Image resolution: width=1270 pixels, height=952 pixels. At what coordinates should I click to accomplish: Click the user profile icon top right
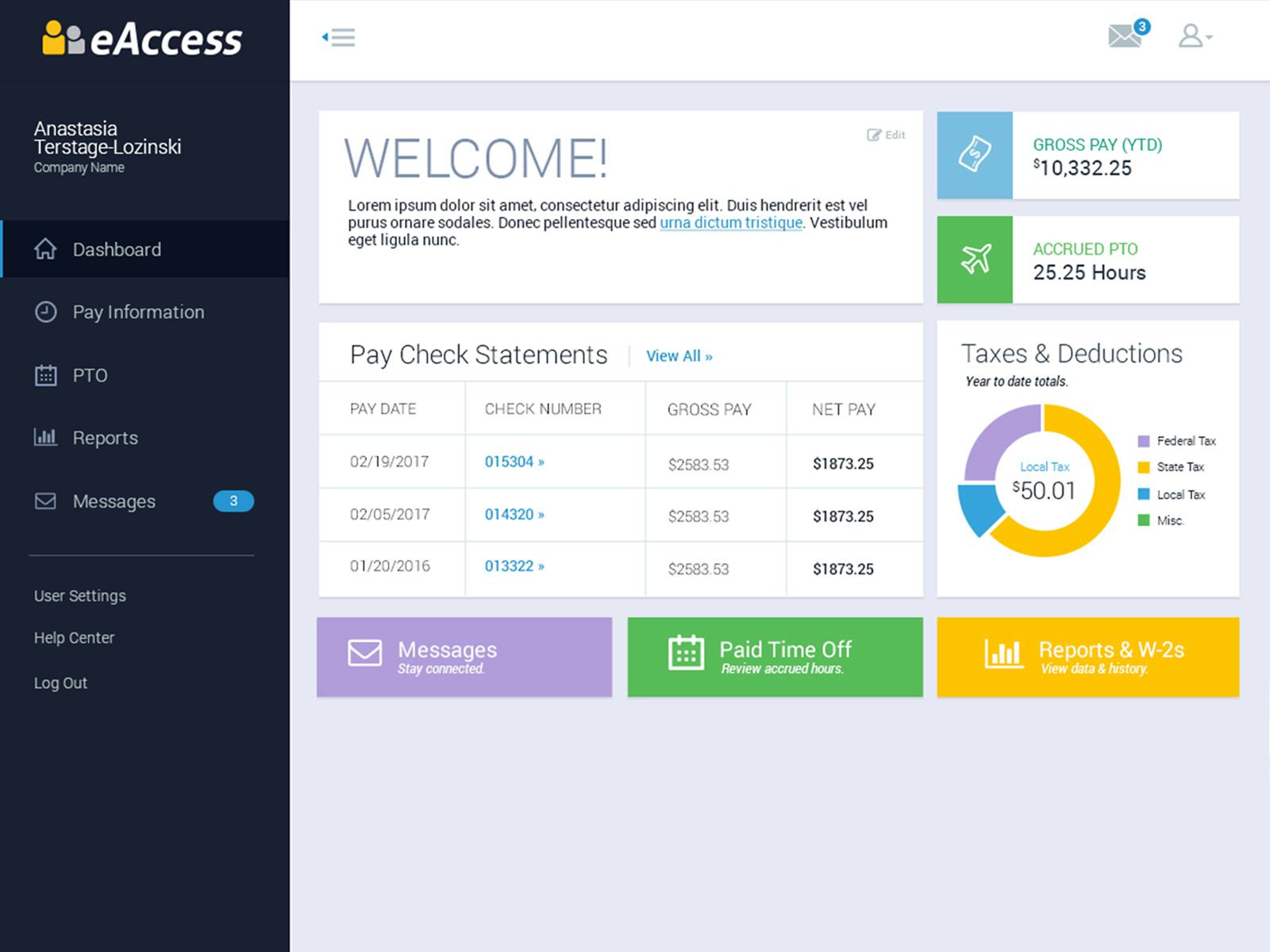click(x=1190, y=36)
